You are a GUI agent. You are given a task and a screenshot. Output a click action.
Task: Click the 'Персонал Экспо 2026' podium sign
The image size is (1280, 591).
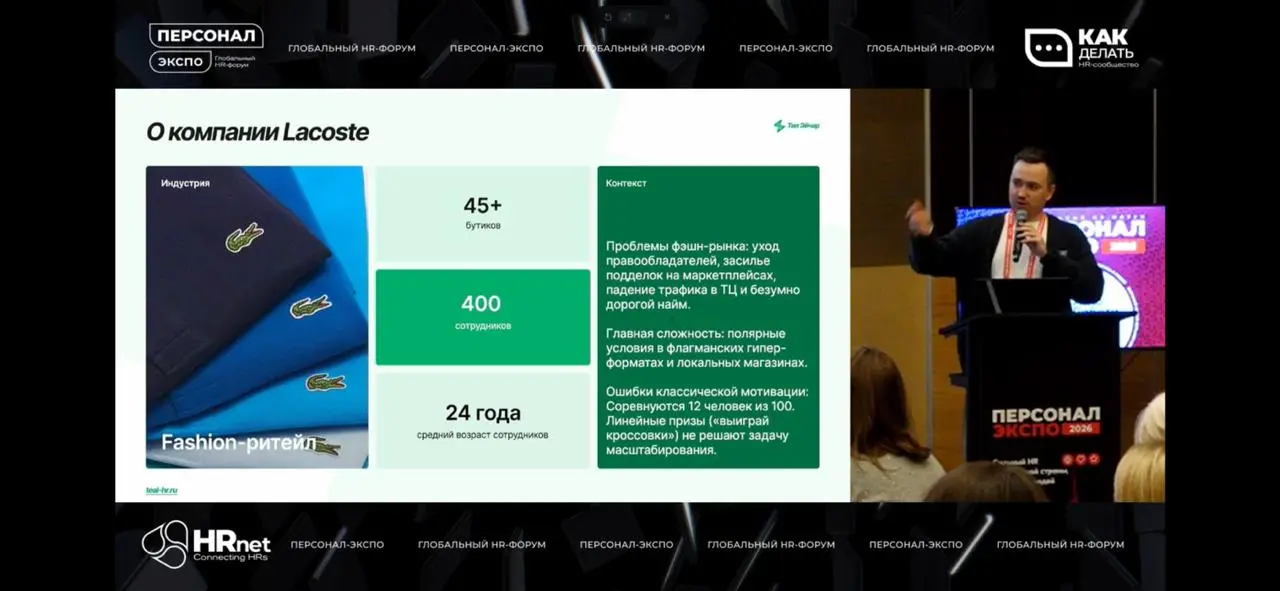point(1046,421)
